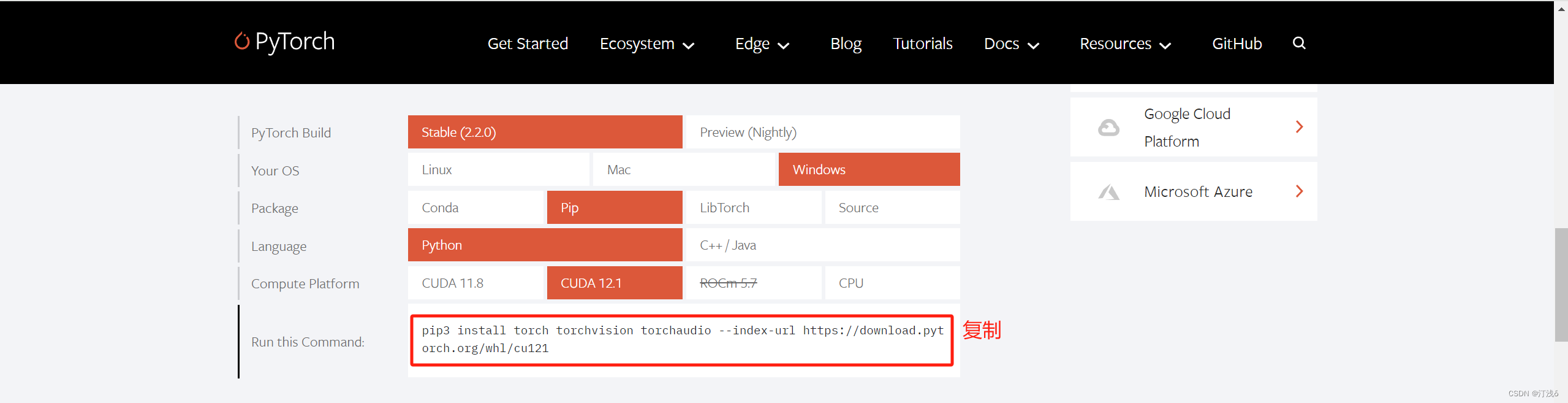Screen dimensions: 1568x403
Task: Choose CUDA 12.1 compute platform
Action: click(615, 283)
